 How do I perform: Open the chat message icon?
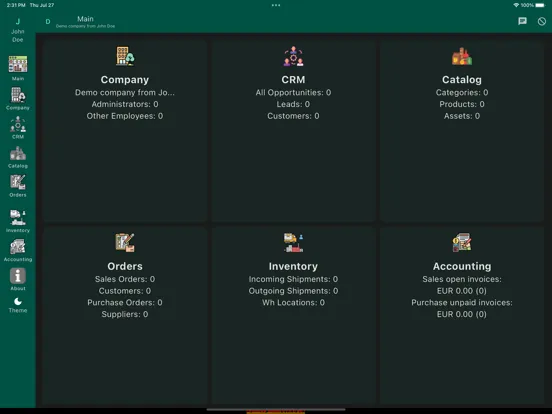(x=522, y=21)
